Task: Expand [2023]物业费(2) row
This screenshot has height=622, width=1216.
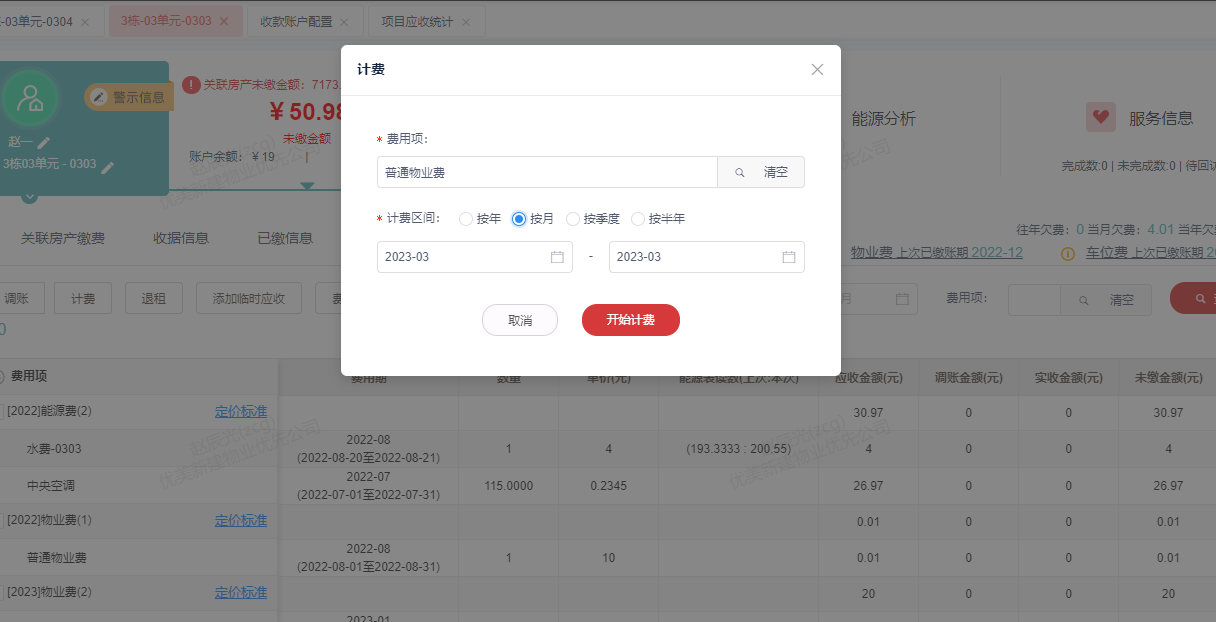Action: (x=49, y=592)
